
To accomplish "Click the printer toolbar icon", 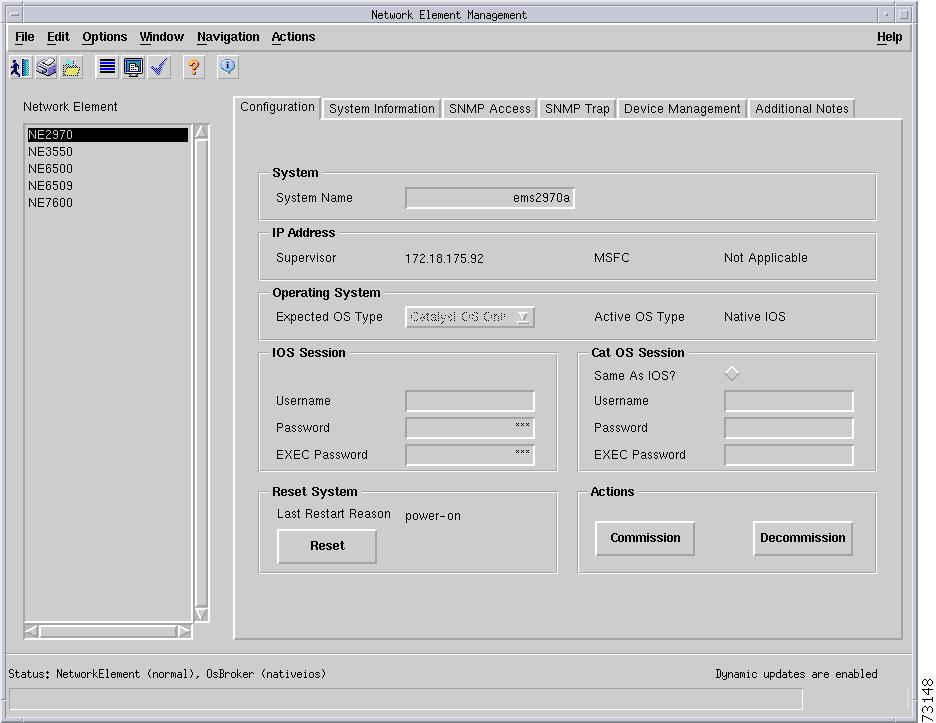I will click(x=46, y=67).
